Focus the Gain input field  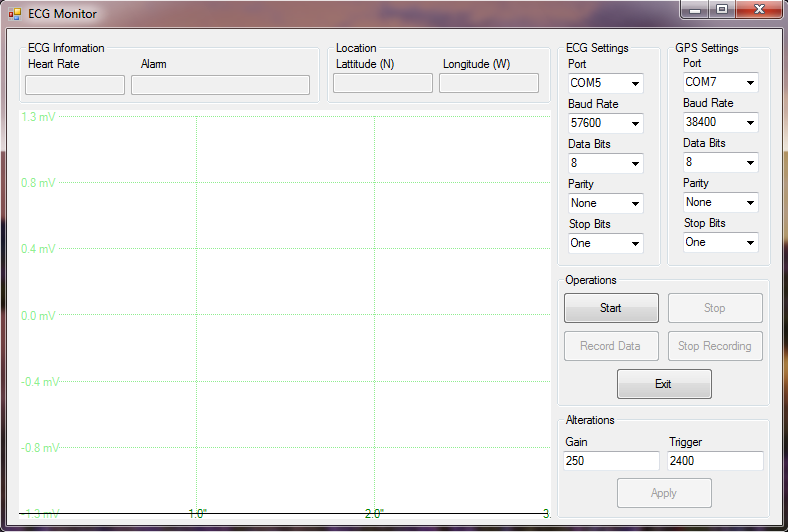click(x=611, y=461)
